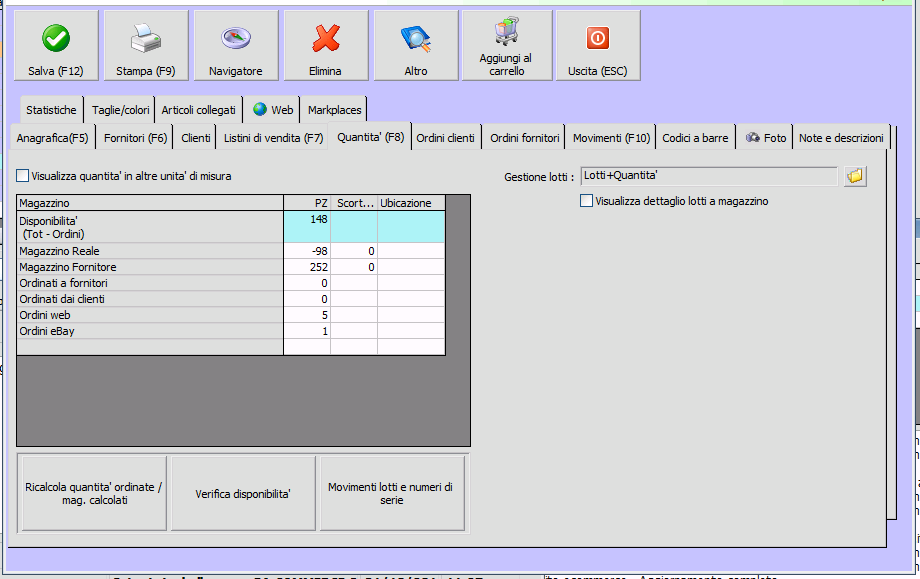Open the Web tab with globe icon
This screenshot has height=579, width=920.
(273, 110)
